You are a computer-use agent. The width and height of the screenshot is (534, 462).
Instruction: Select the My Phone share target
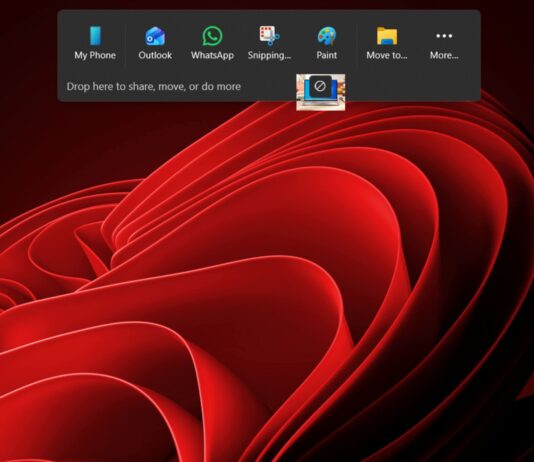pyautogui.click(x=95, y=43)
